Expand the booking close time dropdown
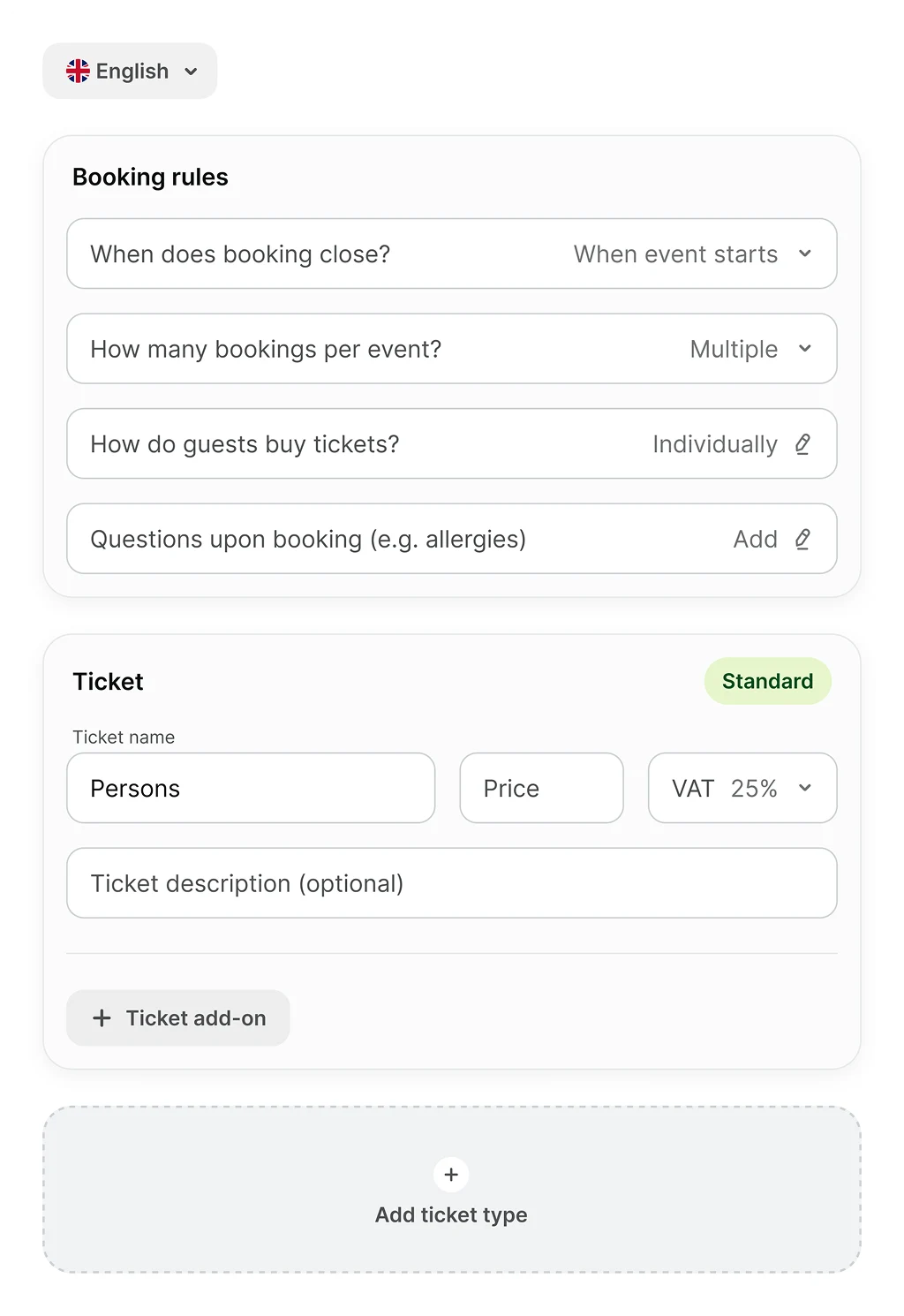Viewport: 904px width, 1316px height. (x=451, y=254)
